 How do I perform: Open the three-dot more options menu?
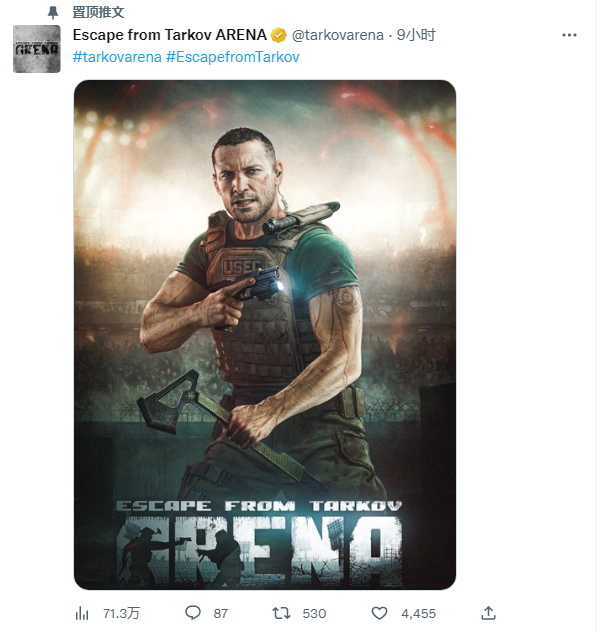(x=569, y=35)
